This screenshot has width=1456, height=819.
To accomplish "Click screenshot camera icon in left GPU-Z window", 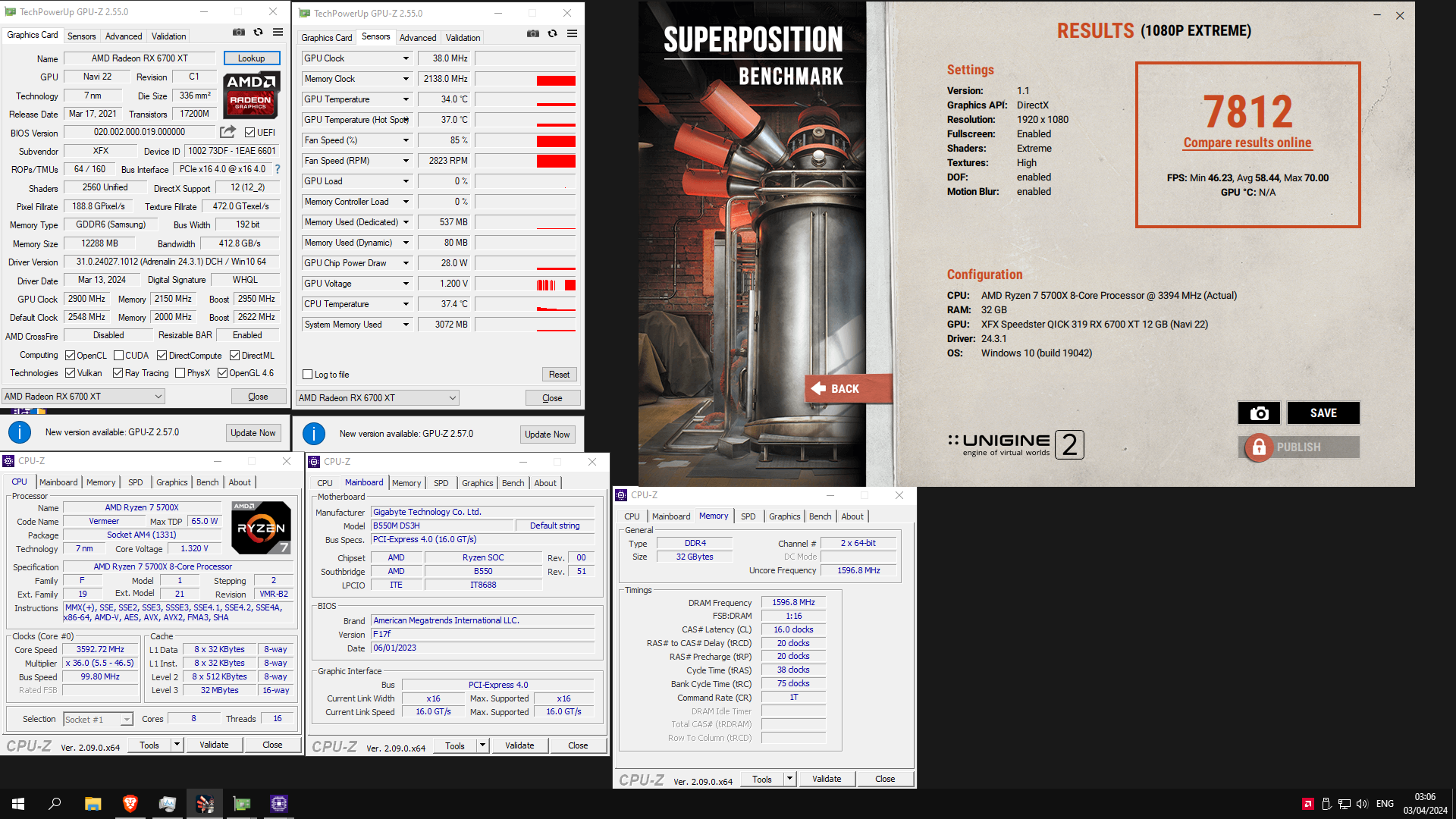I will click(239, 33).
